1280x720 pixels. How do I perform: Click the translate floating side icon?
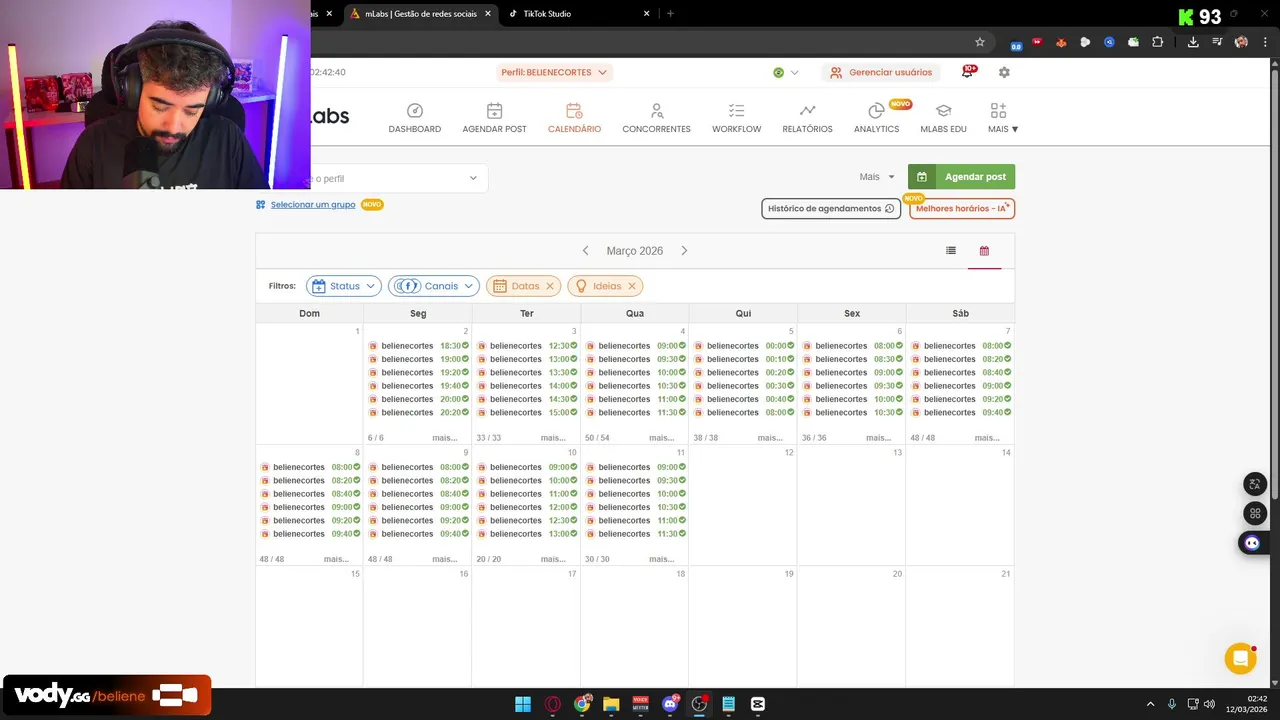(1254, 484)
